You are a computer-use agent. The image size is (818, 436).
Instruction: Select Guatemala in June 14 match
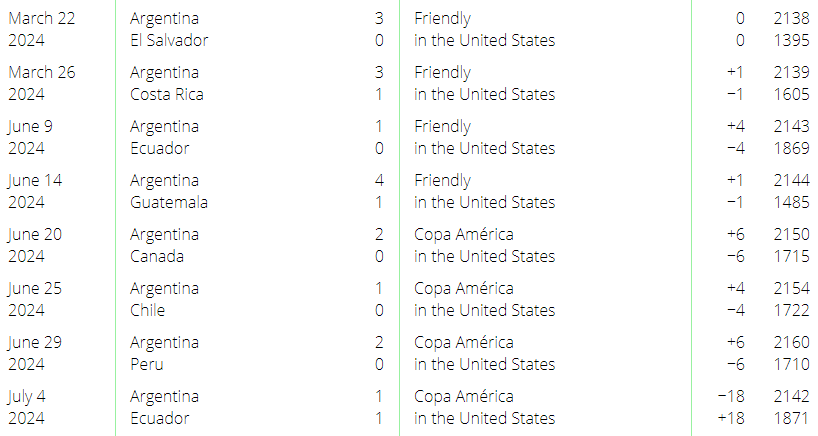[x=169, y=202]
